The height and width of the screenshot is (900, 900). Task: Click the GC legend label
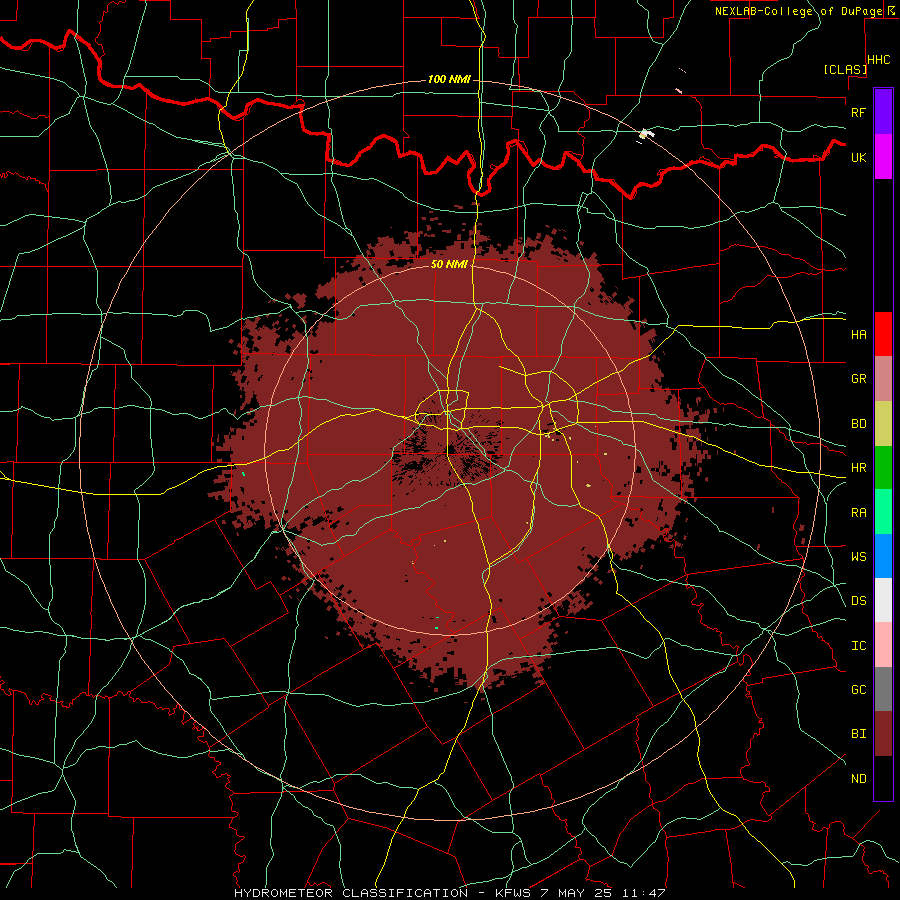[x=858, y=690]
